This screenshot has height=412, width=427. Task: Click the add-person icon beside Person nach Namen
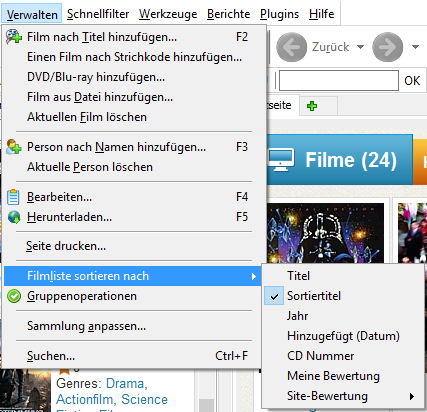(14, 147)
